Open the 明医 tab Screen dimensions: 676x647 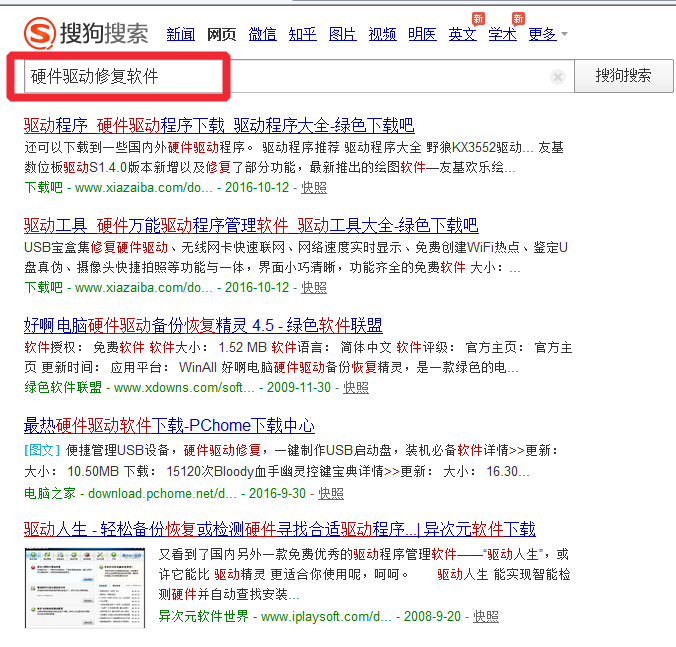422,34
